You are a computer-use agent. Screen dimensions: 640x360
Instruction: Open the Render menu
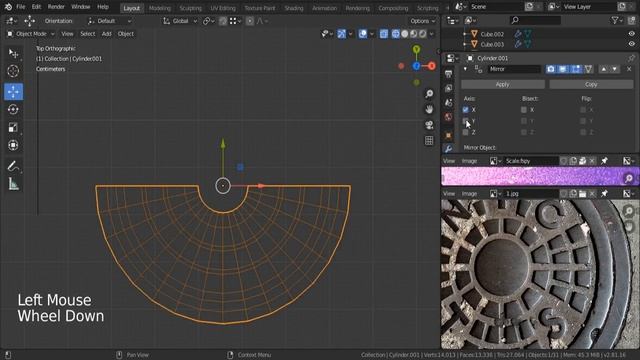tap(56, 7)
